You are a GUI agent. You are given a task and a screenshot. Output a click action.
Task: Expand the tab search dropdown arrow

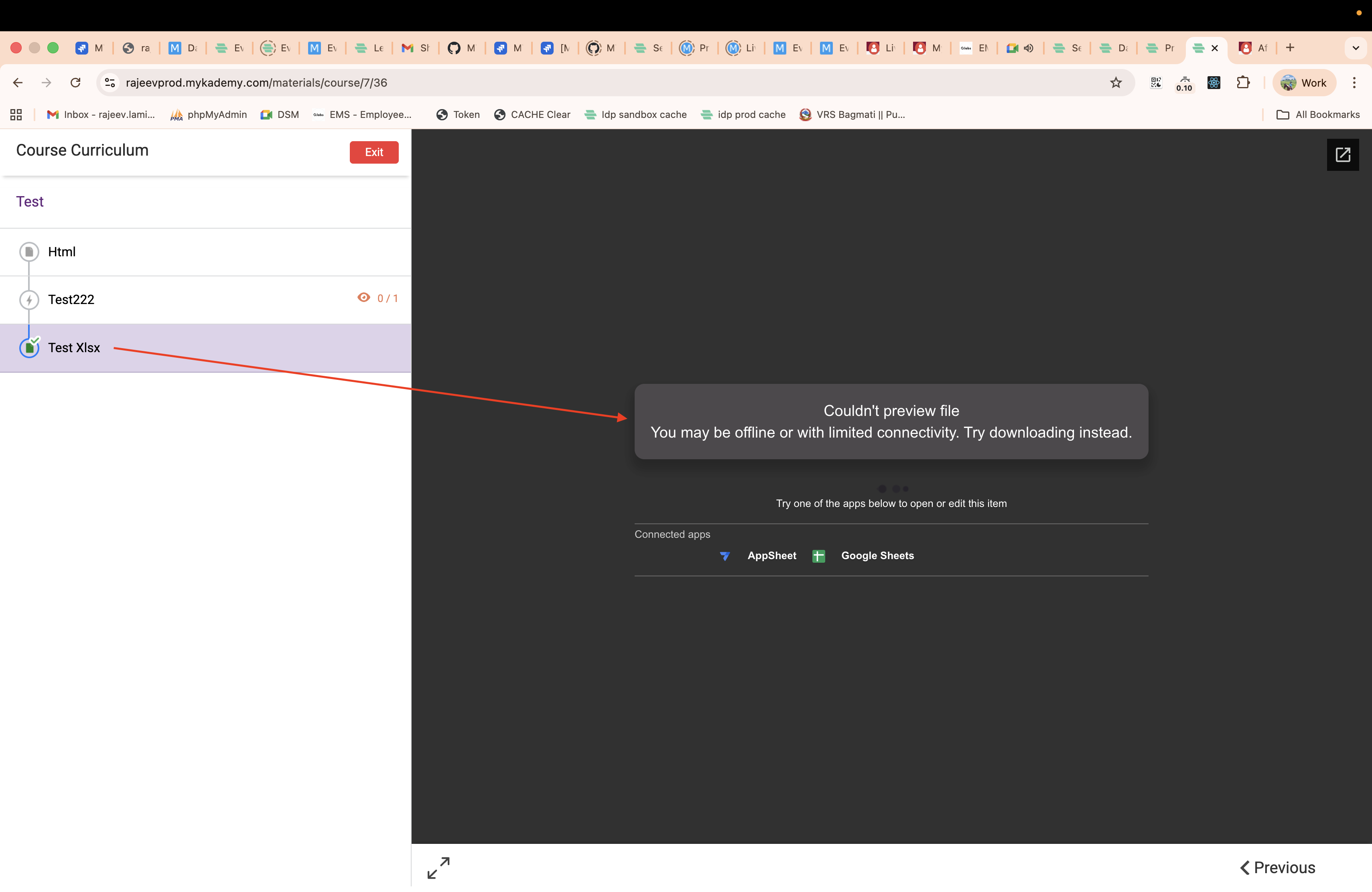1355,48
